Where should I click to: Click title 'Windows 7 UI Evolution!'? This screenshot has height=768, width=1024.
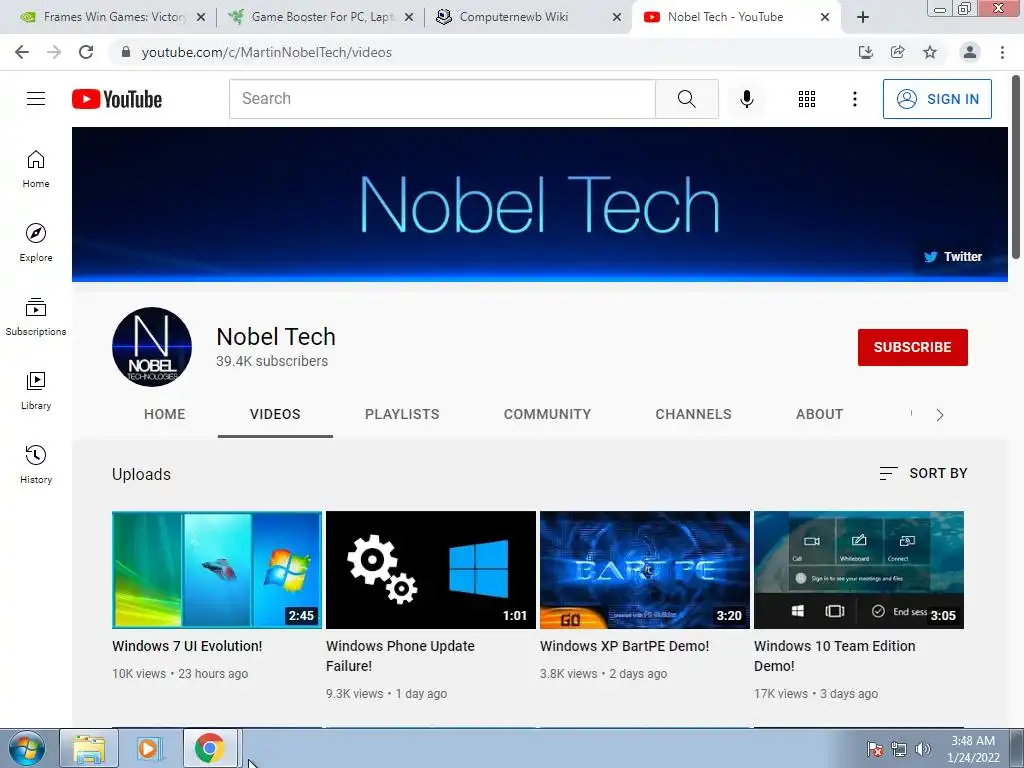coord(187,646)
